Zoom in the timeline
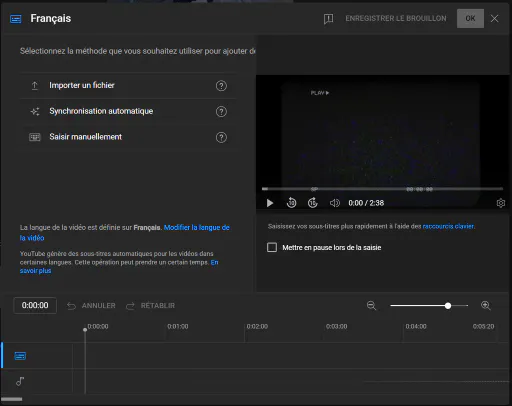 point(486,305)
